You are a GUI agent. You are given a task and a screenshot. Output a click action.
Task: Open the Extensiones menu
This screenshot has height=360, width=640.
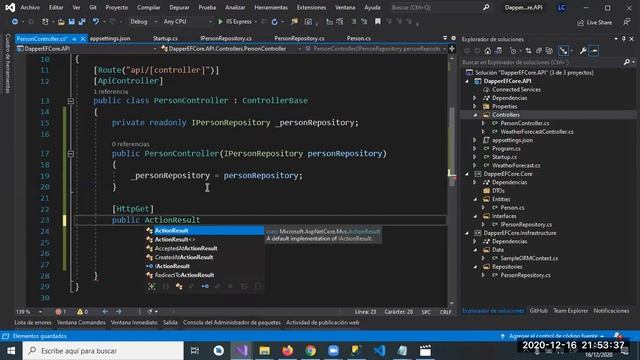(x=311, y=7)
